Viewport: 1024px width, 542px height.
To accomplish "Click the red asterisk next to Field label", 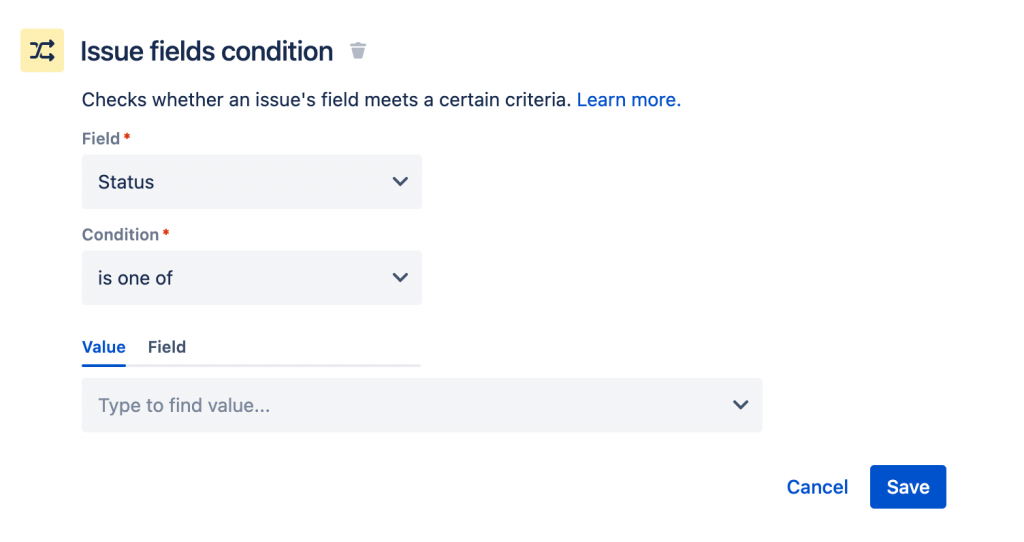I will [x=128, y=137].
